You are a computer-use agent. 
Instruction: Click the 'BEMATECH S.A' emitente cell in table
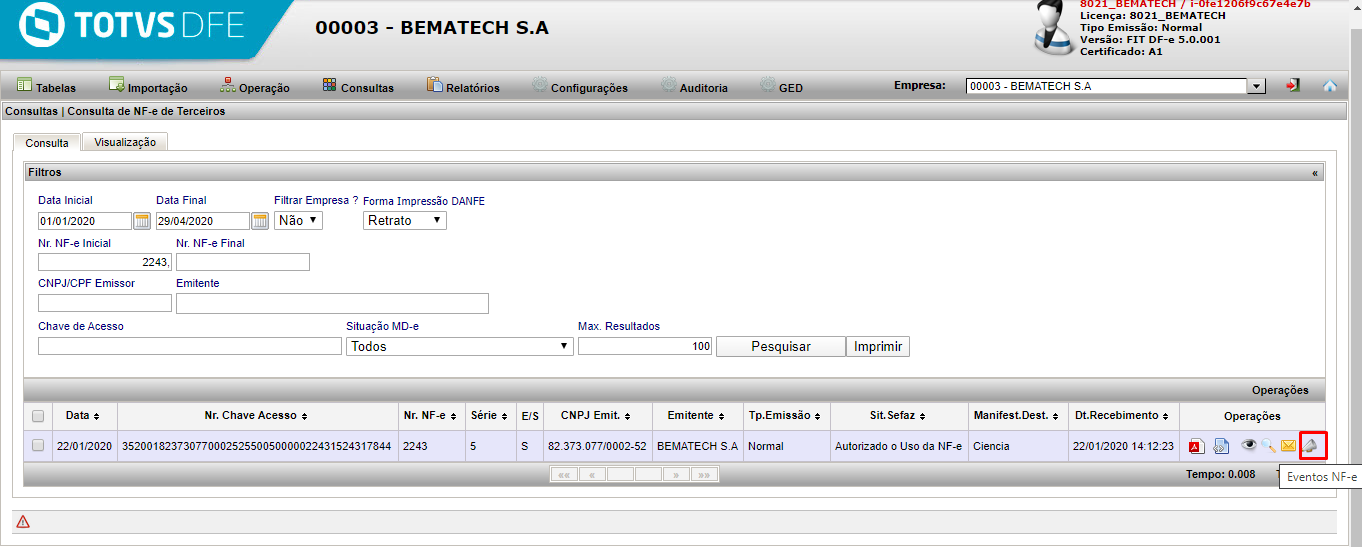point(697,446)
